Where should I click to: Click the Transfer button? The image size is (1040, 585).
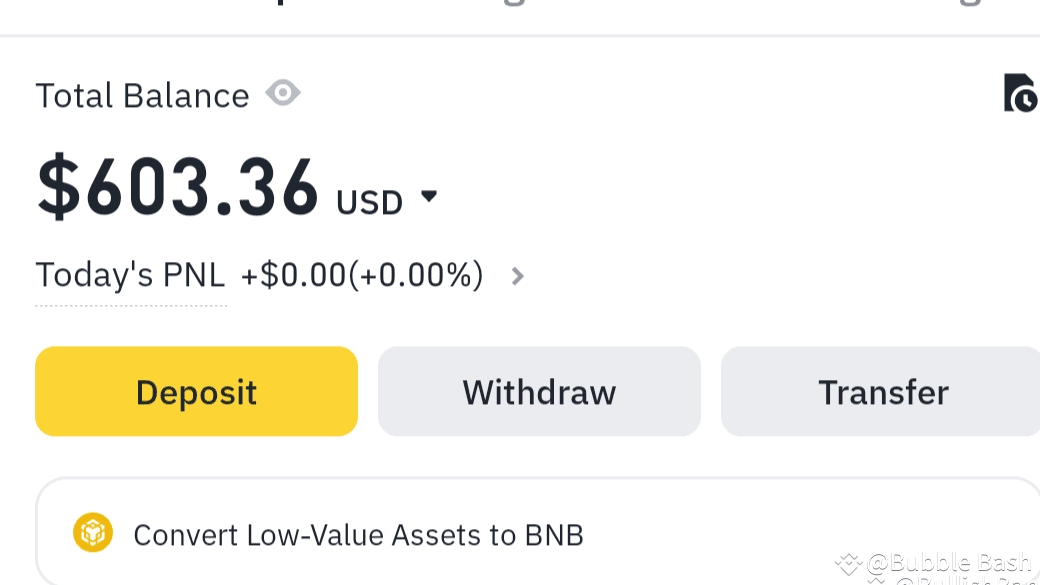coord(882,391)
